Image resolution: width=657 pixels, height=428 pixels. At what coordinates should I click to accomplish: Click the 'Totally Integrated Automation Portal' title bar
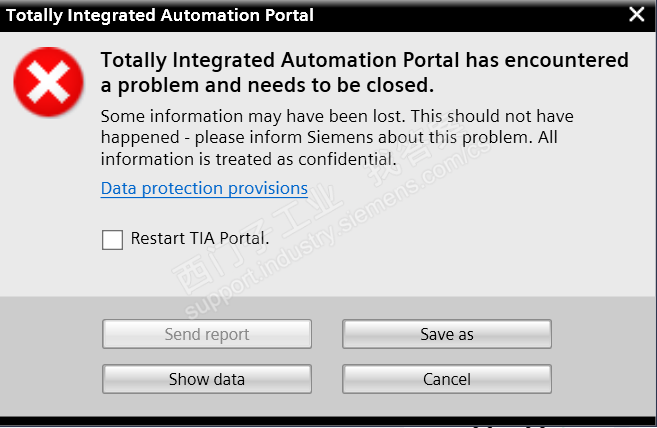click(160, 15)
